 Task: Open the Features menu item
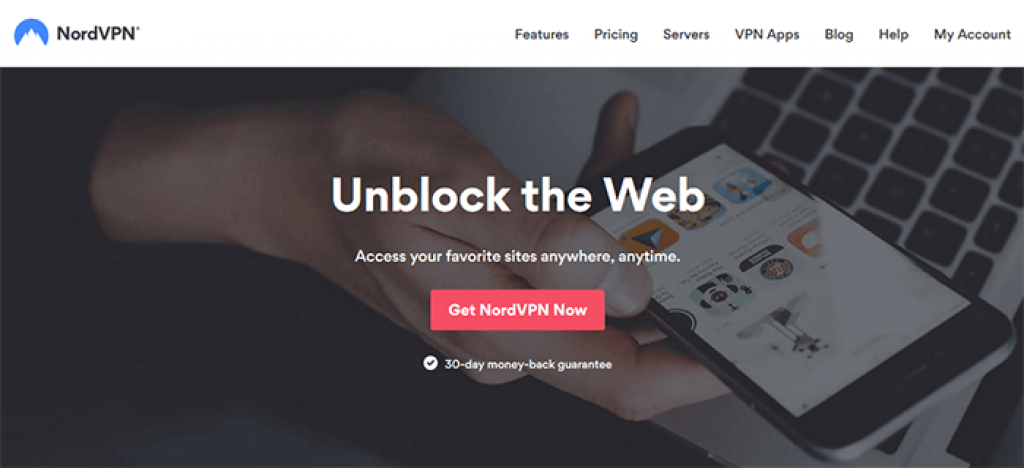(541, 35)
